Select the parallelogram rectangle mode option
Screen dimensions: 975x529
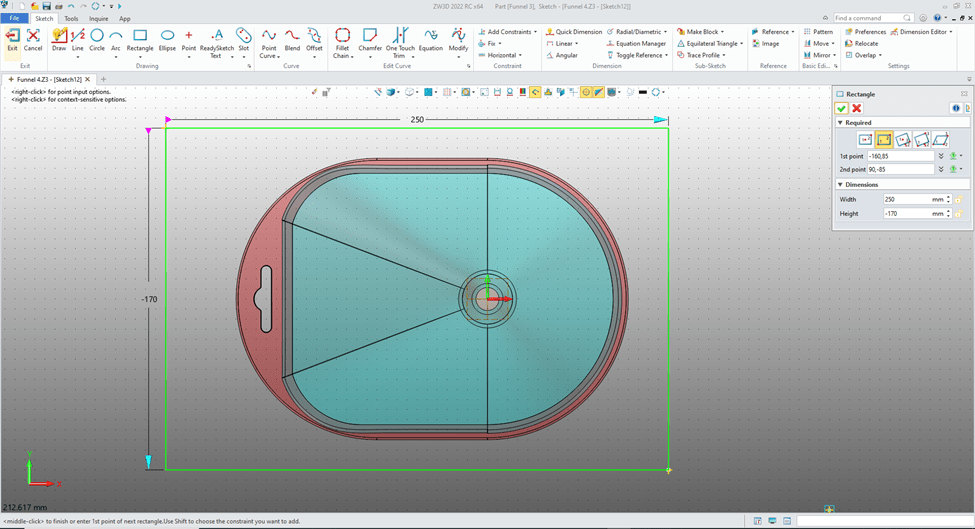point(941,140)
